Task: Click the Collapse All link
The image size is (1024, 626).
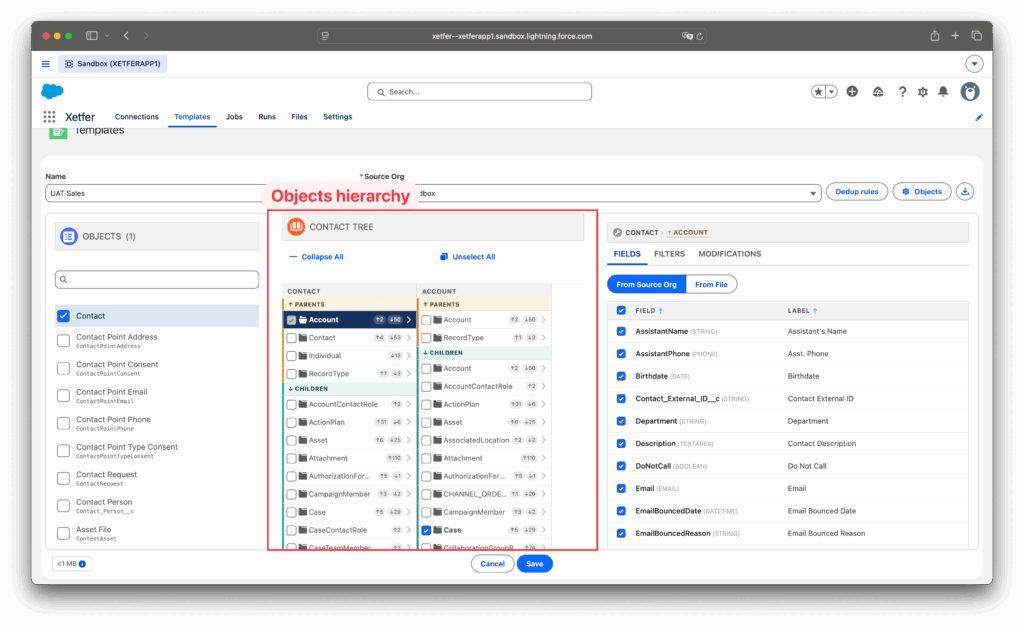Action: [x=316, y=257]
